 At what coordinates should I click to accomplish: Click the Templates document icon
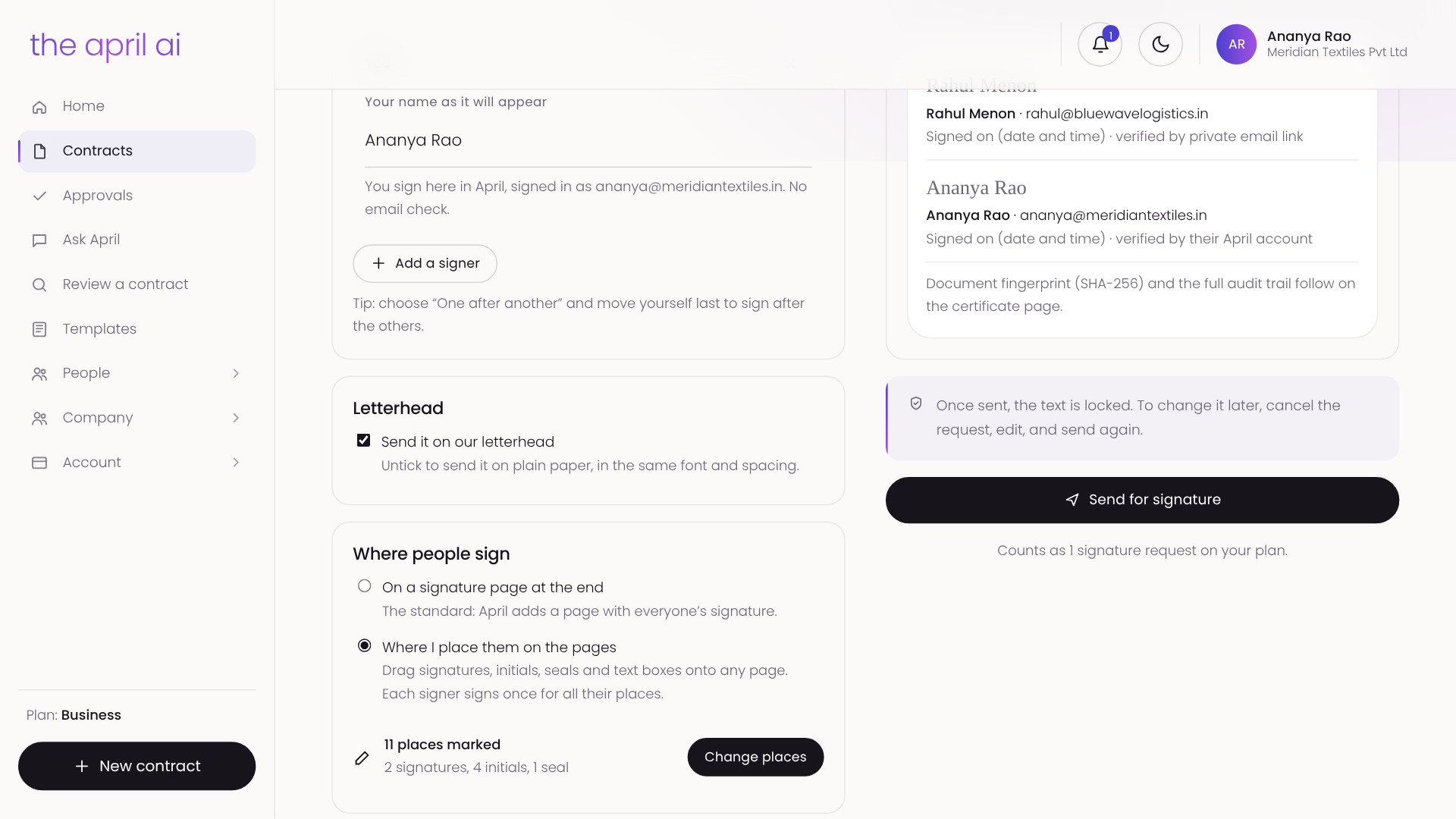(39, 329)
